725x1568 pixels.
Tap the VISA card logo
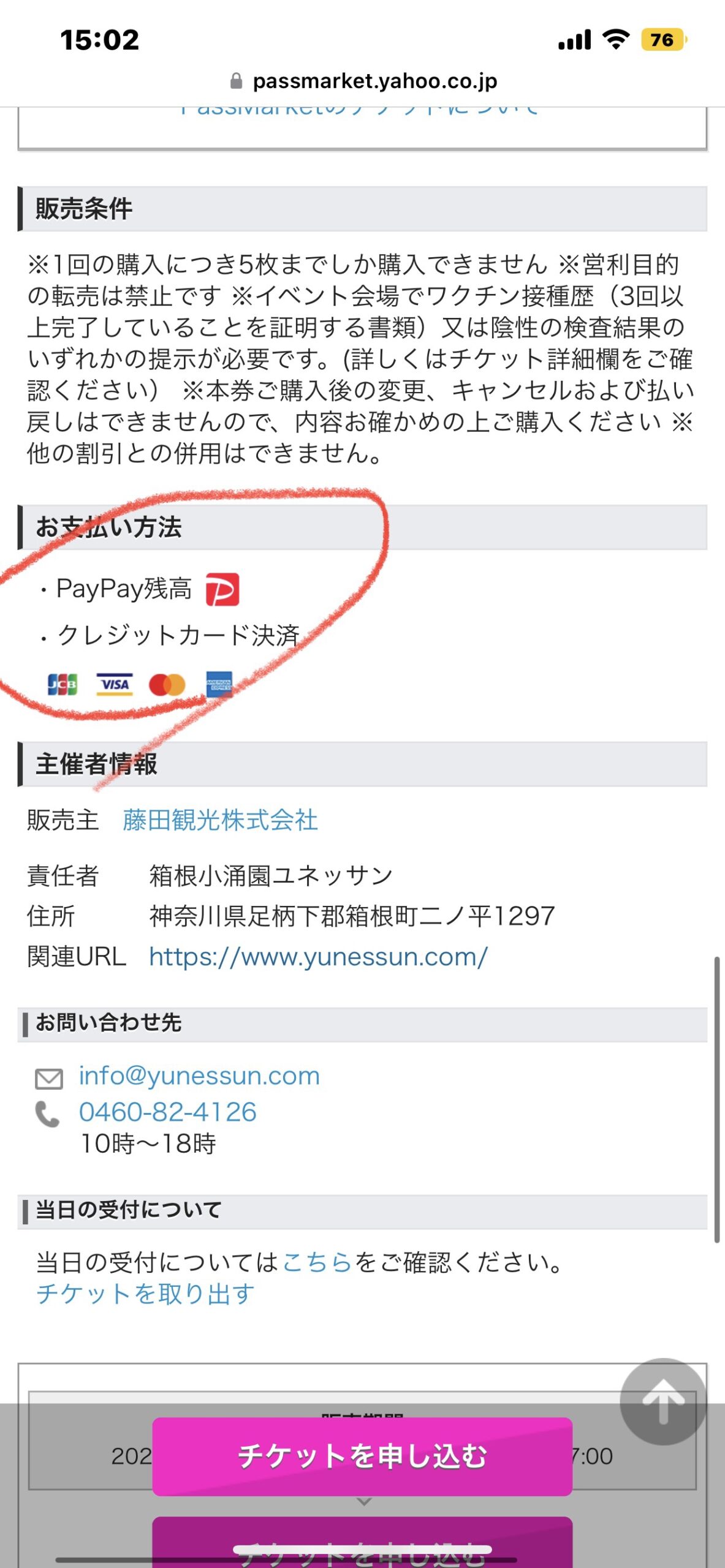coord(115,684)
